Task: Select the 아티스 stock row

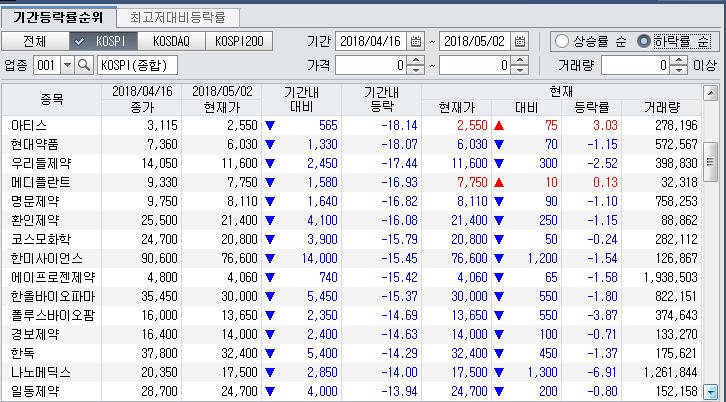Action: tap(352, 125)
